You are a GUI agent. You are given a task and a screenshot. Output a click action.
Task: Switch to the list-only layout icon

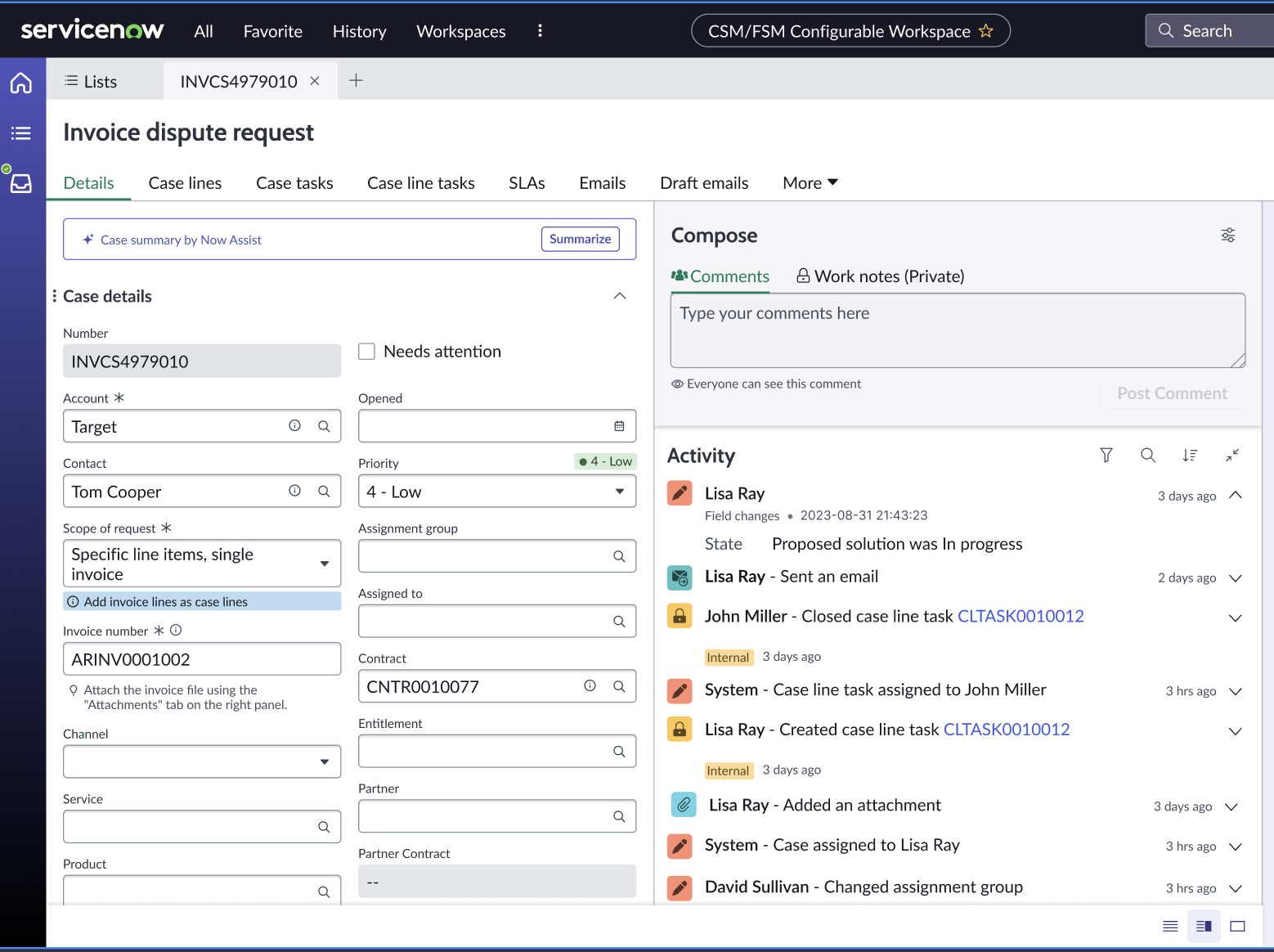[1170, 927]
